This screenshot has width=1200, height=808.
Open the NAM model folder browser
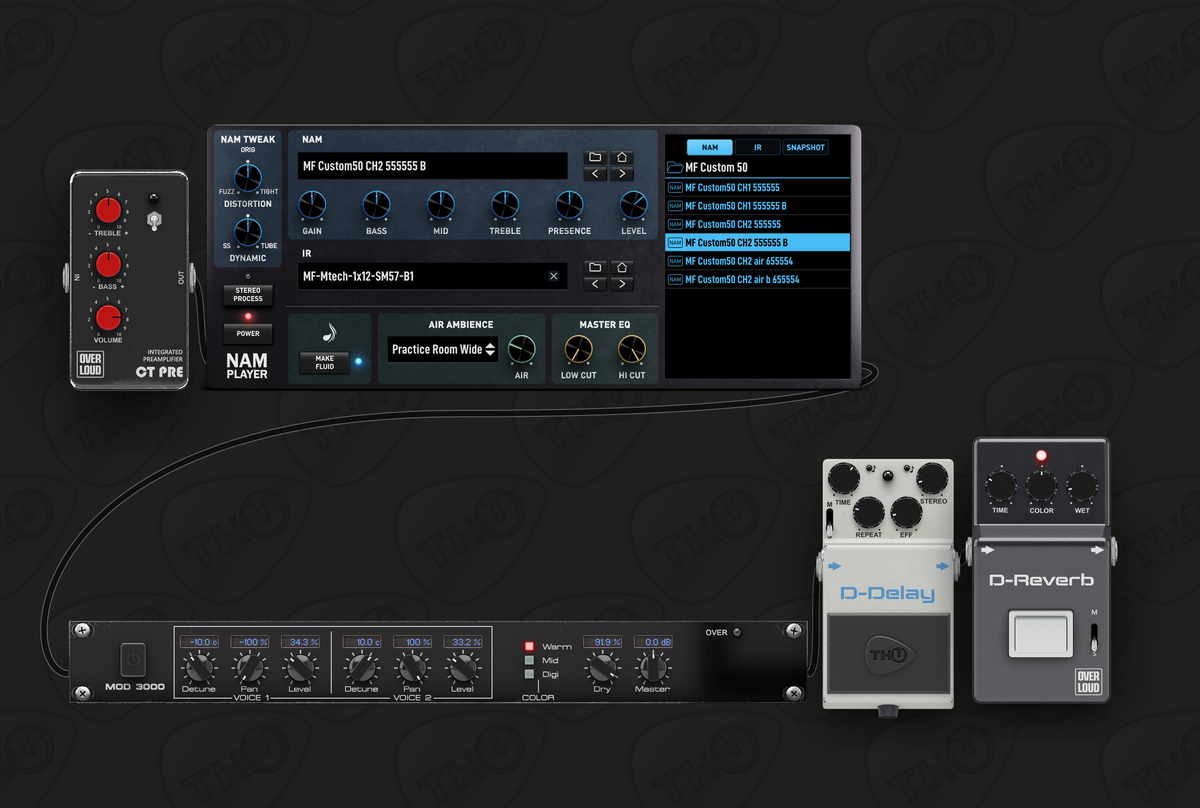pos(595,157)
